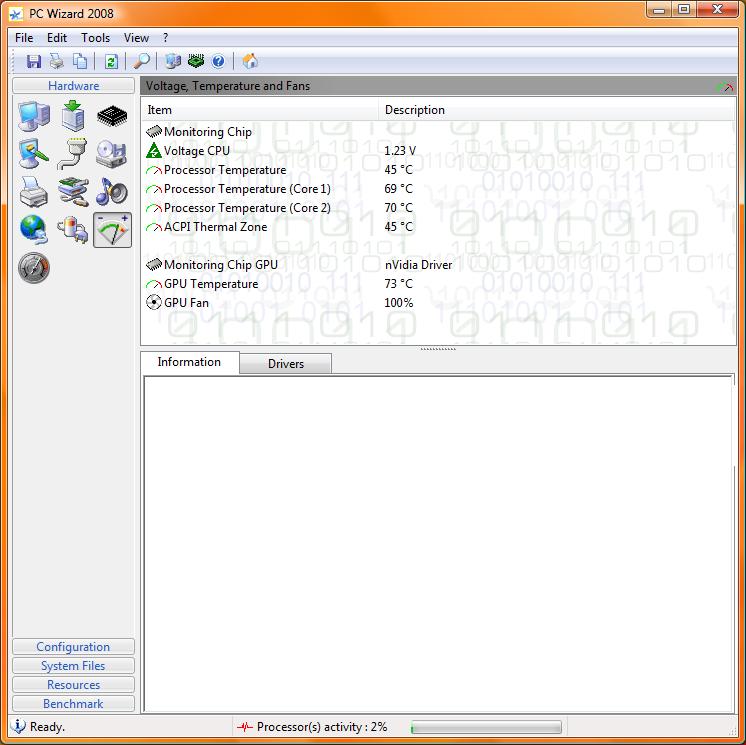The image size is (746, 745).
Task: Switch to the Information tab
Action: point(189,362)
